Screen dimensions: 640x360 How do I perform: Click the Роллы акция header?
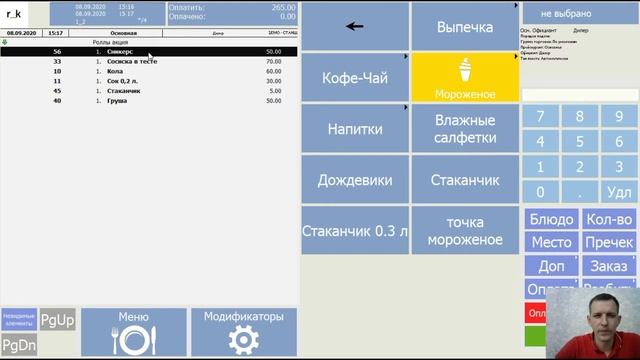click(110, 42)
